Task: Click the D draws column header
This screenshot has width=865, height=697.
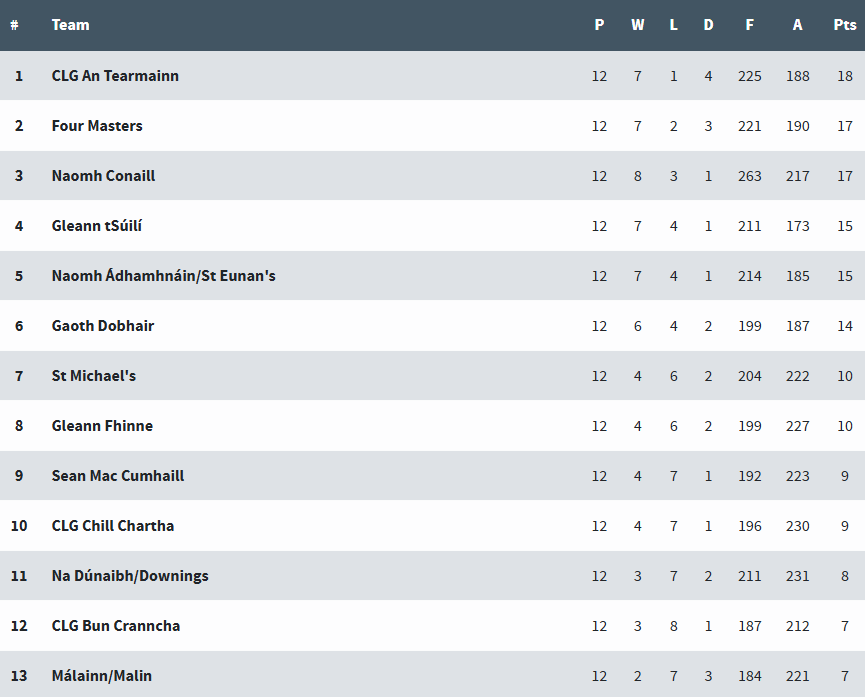Action: click(x=708, y=25)
